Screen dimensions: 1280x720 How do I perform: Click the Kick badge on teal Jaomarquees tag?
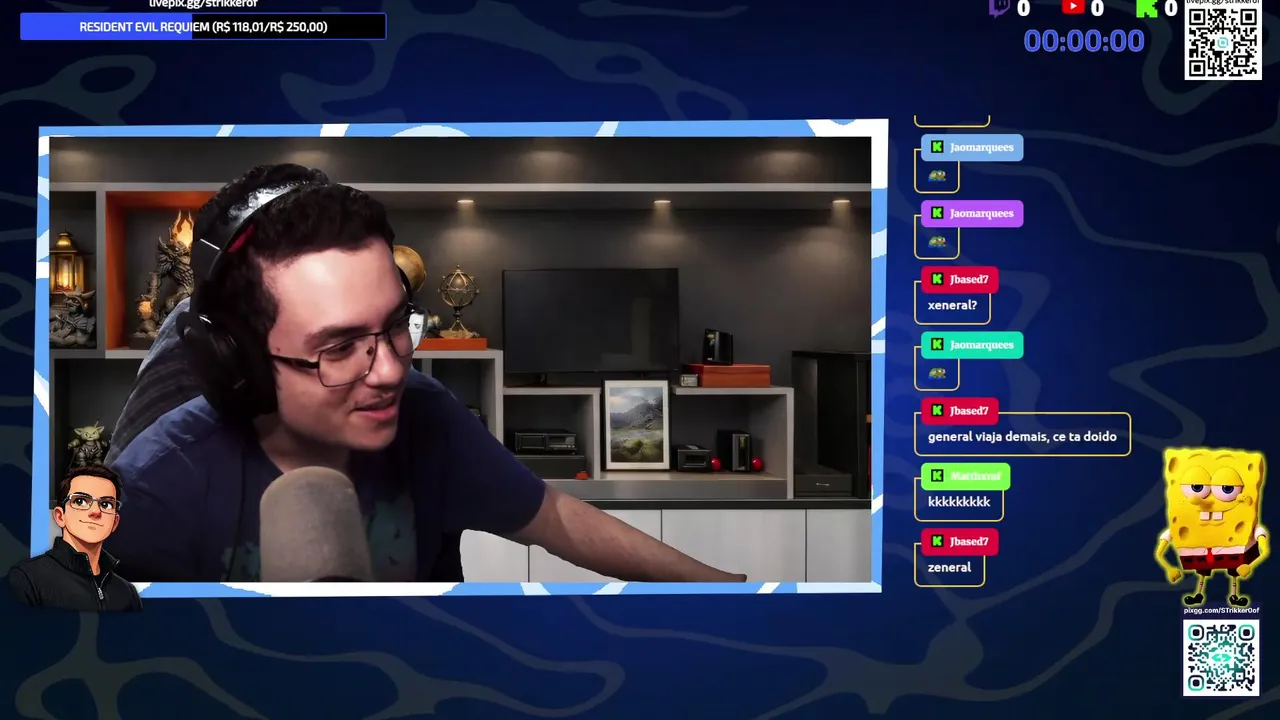pos(937,345)
